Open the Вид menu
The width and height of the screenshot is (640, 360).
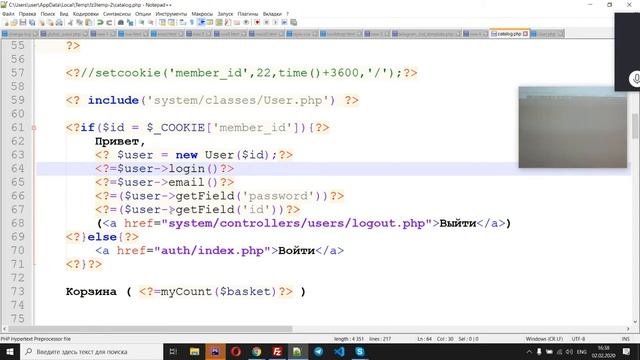tap(64, 14)
